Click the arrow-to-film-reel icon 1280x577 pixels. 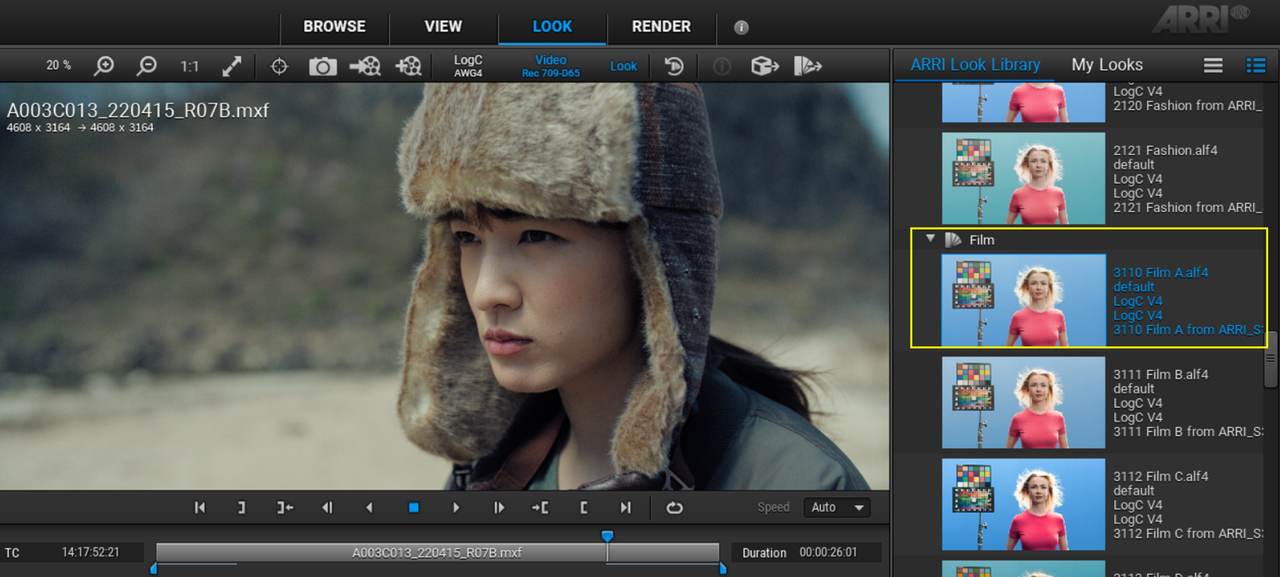click(365, 66)
